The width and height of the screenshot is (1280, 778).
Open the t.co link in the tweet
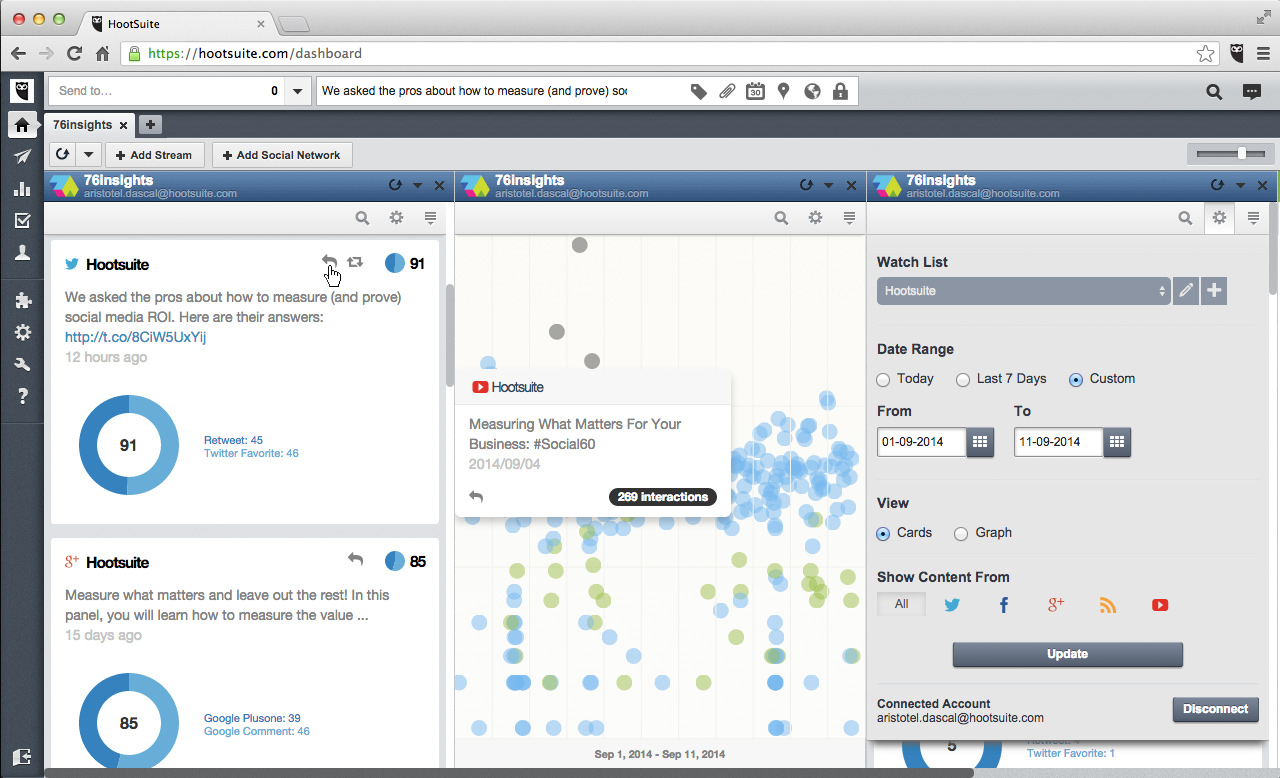coord(135,337)
